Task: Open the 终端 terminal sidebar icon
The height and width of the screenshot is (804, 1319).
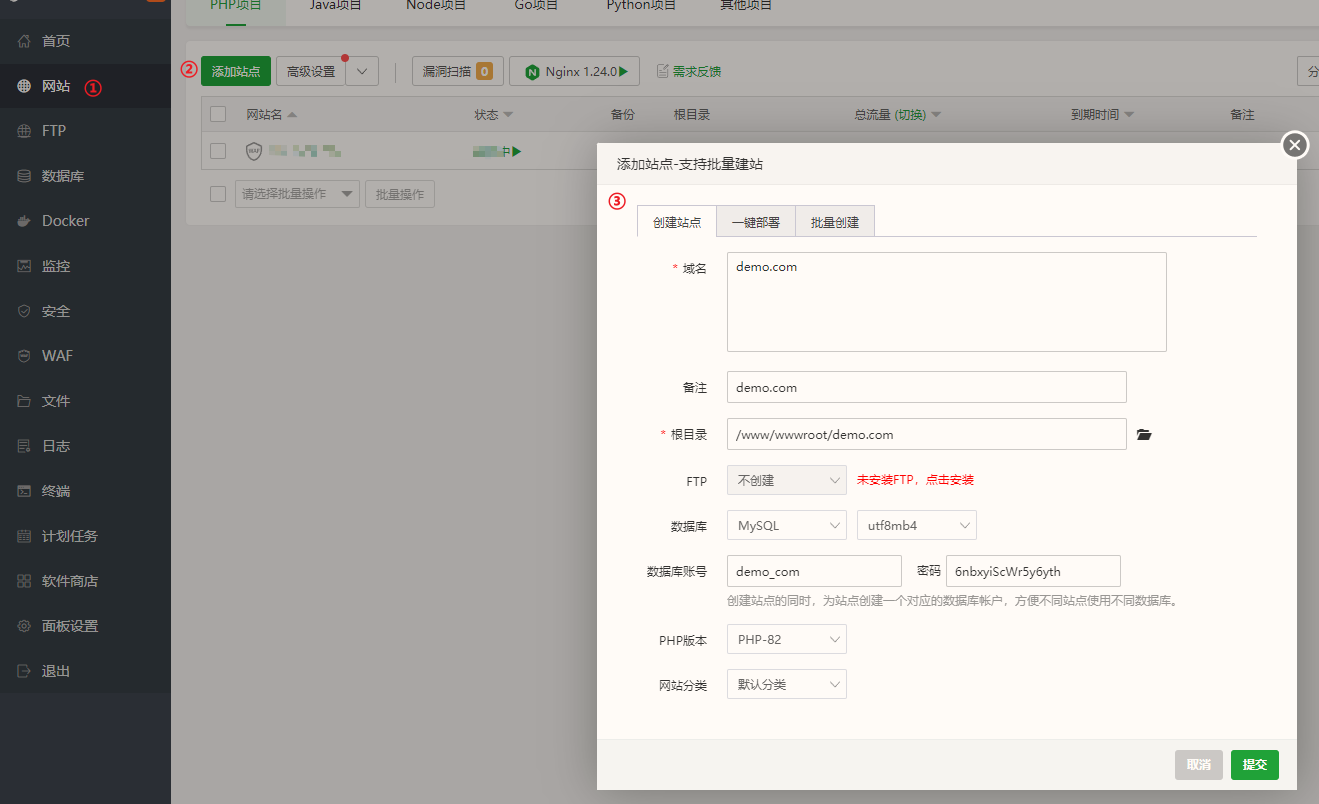Action: pyautogui.click(x=24, y=491)
